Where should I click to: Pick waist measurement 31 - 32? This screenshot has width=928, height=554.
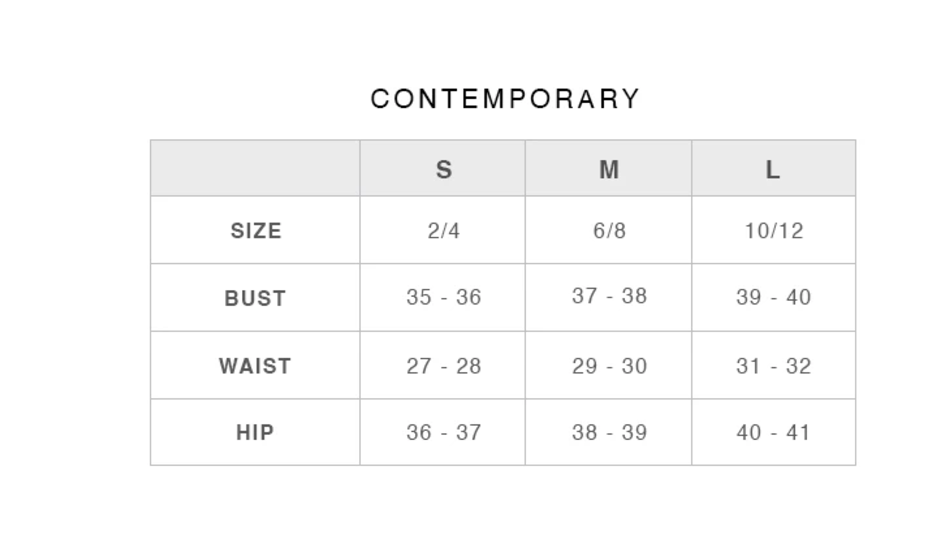click(774, 366)
